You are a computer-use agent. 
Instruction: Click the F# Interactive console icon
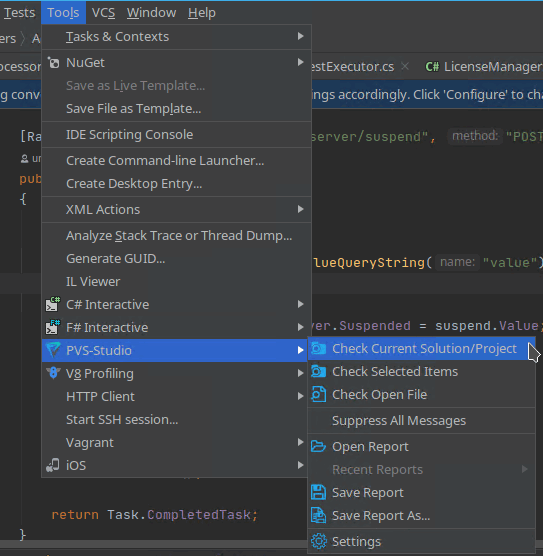click(x=53, y=327)
